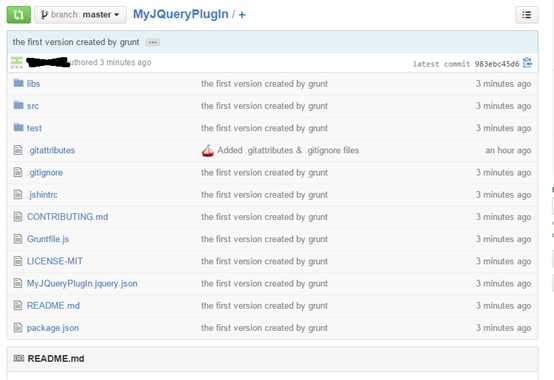Expand commit message ellipsis button

point(153,42)
